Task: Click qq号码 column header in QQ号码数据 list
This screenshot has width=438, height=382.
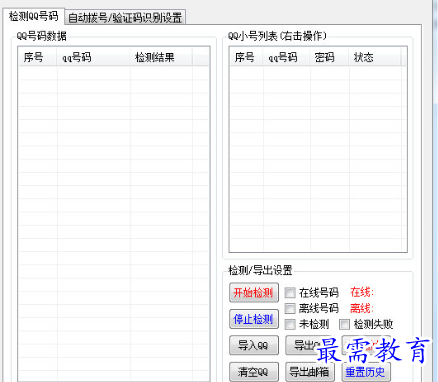Action: point(94,57)
